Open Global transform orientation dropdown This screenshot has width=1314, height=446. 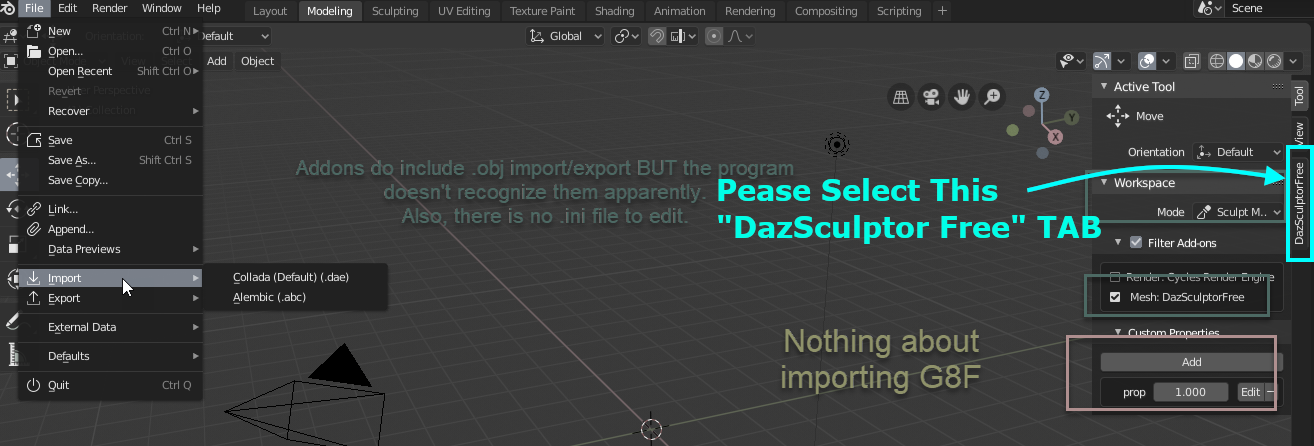(566, 36)
